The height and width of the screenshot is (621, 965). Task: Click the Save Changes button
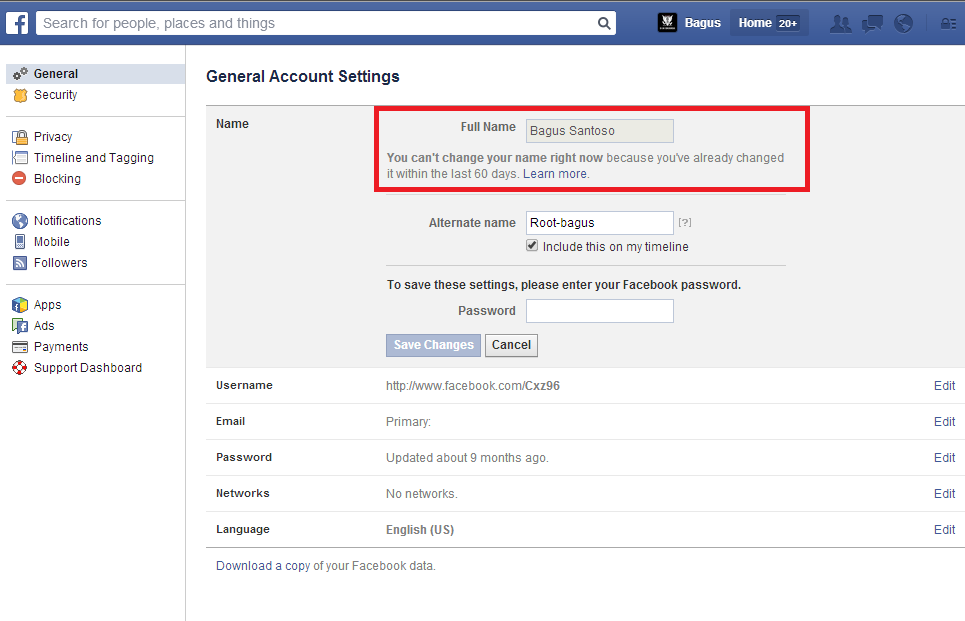coord(433,345)
